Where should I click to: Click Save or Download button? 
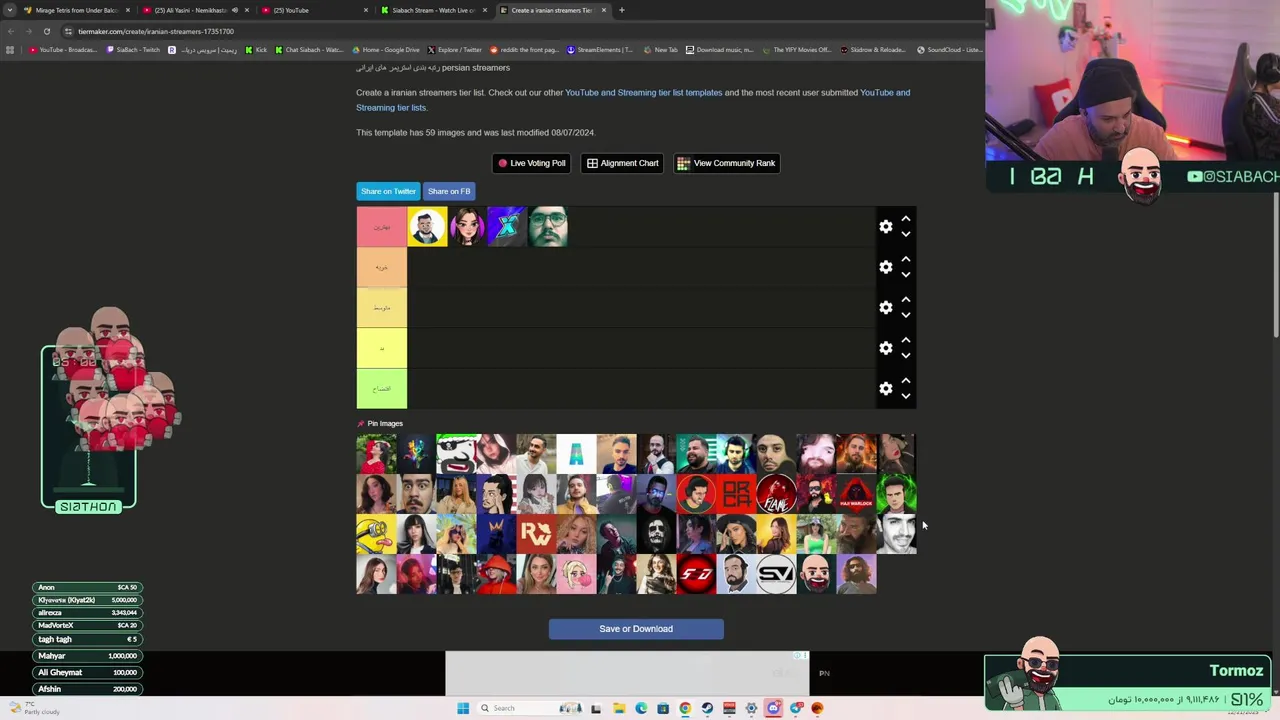[x=636, y=629]
